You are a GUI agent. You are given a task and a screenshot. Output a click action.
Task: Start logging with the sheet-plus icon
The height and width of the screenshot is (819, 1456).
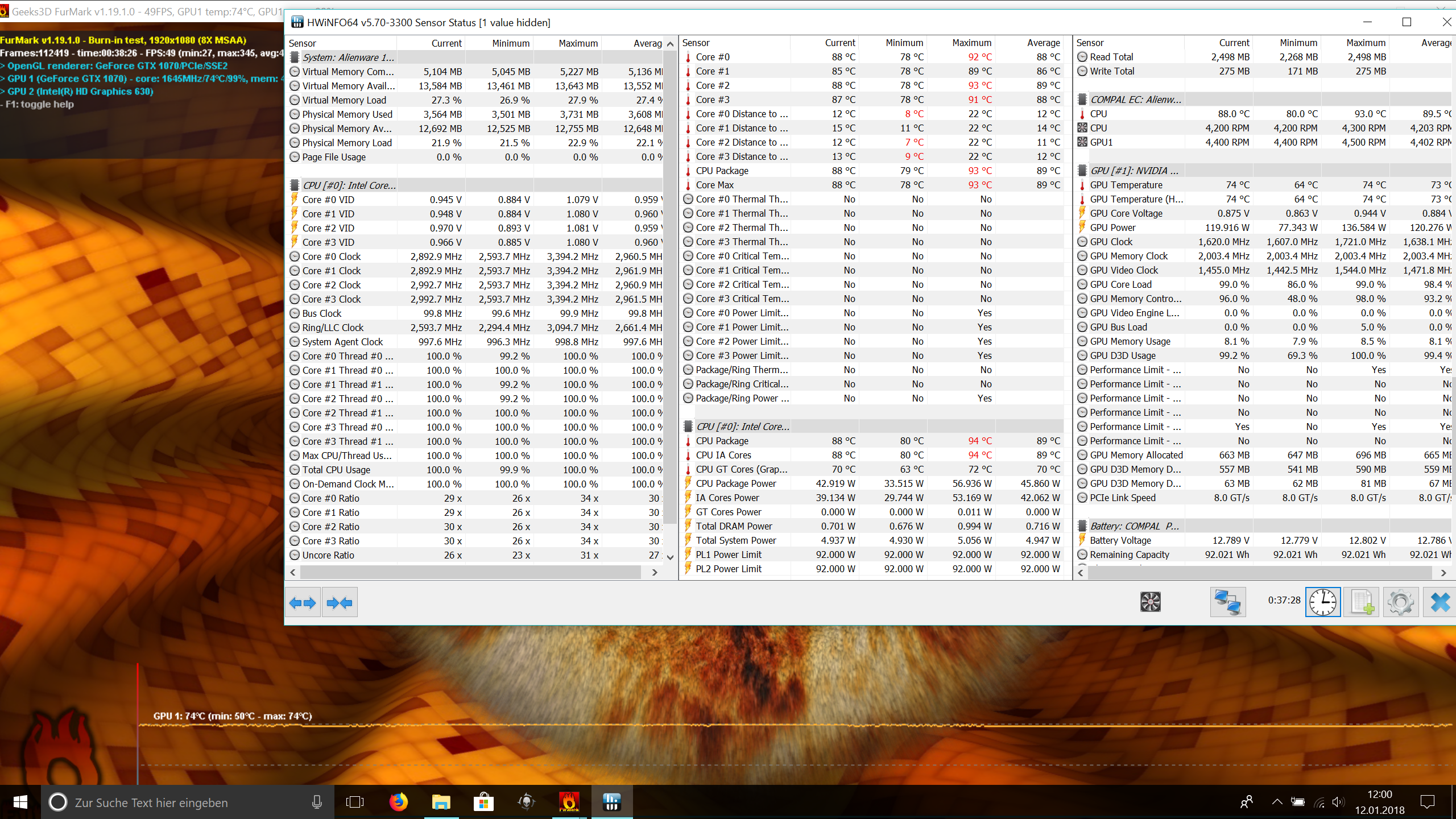click(1362, 602)
